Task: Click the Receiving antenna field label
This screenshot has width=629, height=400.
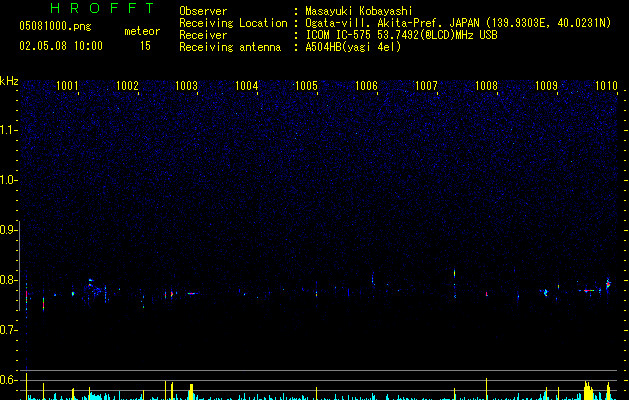Action: (230, 47)
